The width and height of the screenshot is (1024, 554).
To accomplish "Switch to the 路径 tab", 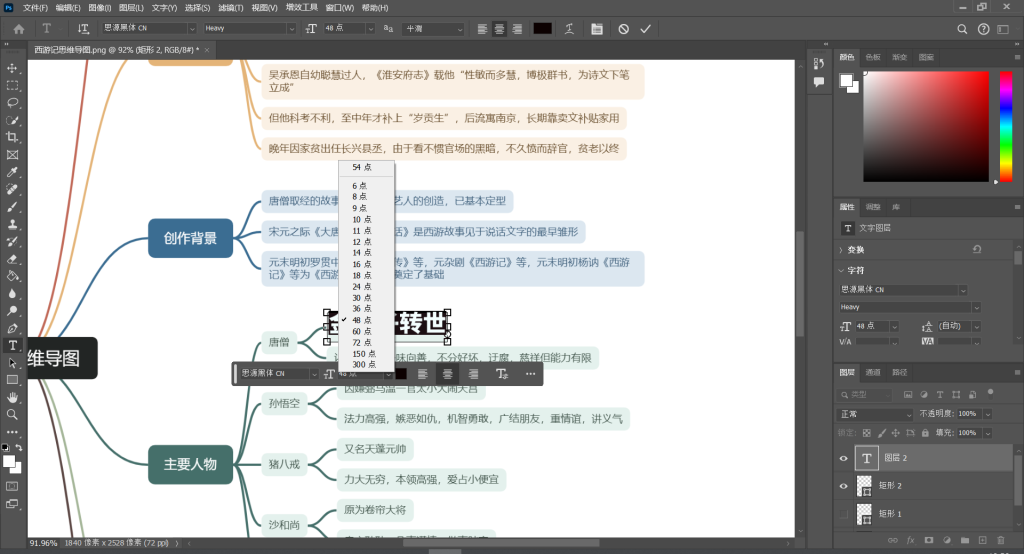I will tap(900, 372).
